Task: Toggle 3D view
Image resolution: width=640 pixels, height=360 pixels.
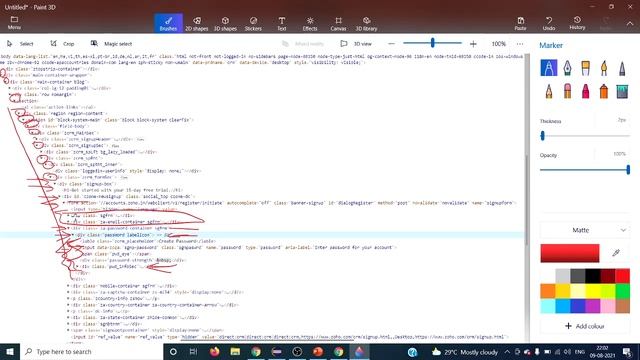Action: tap(356, 44)
